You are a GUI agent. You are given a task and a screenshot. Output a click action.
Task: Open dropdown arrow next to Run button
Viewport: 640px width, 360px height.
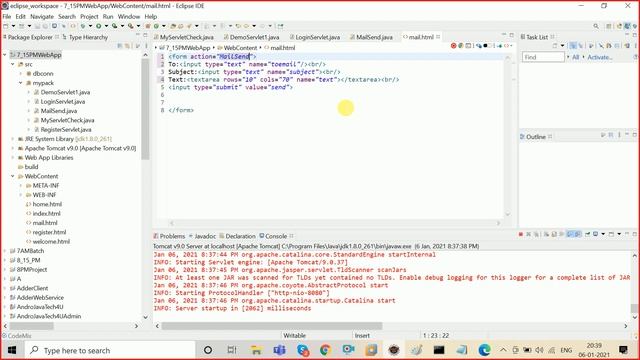tap(106, 26)
